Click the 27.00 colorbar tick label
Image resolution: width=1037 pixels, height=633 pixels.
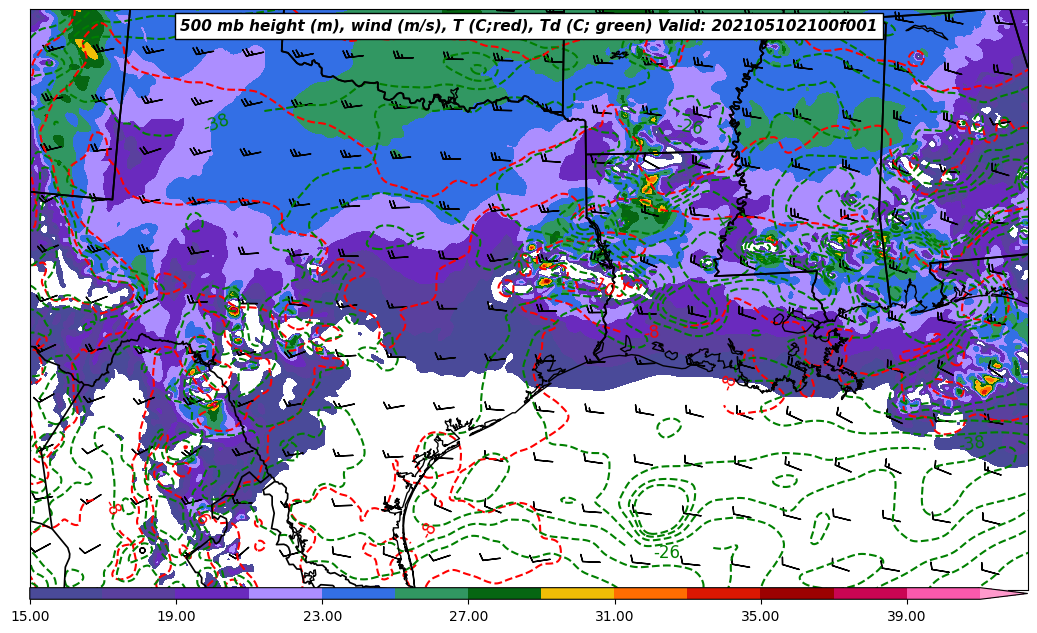click(468, 616)
